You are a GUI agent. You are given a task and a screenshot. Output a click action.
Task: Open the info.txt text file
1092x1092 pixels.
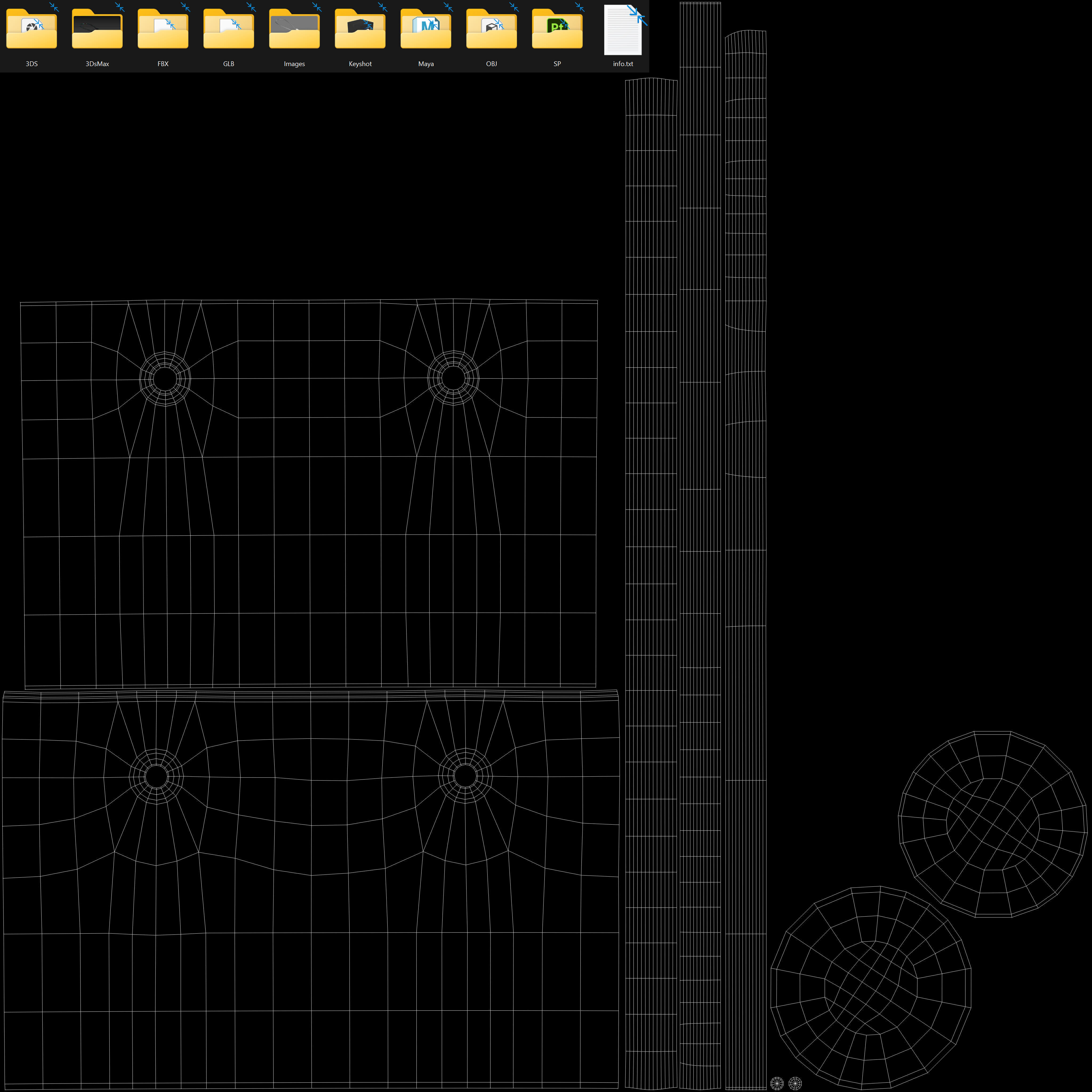click(623, 31)
